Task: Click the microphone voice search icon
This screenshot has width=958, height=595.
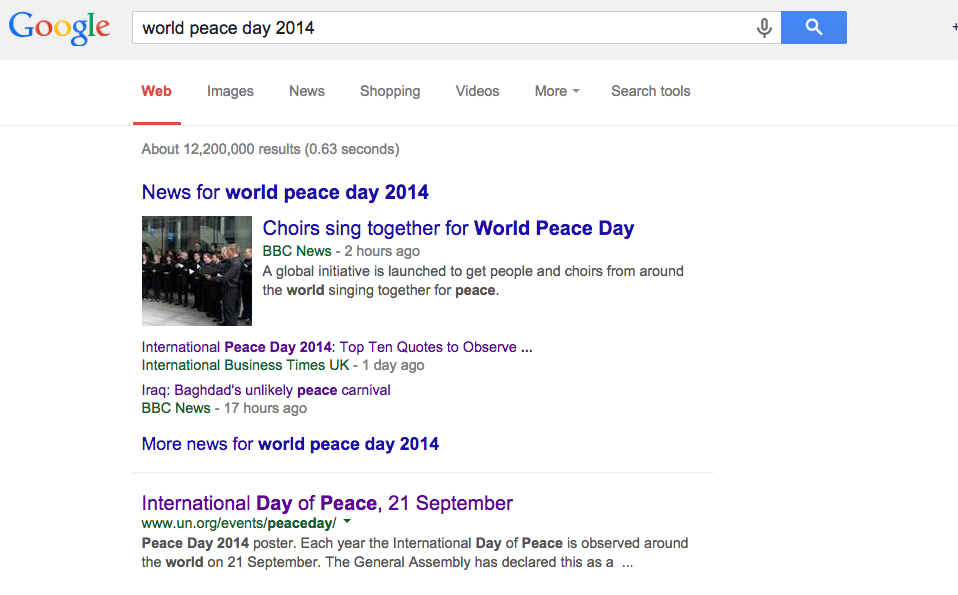Action: (764, 27)
